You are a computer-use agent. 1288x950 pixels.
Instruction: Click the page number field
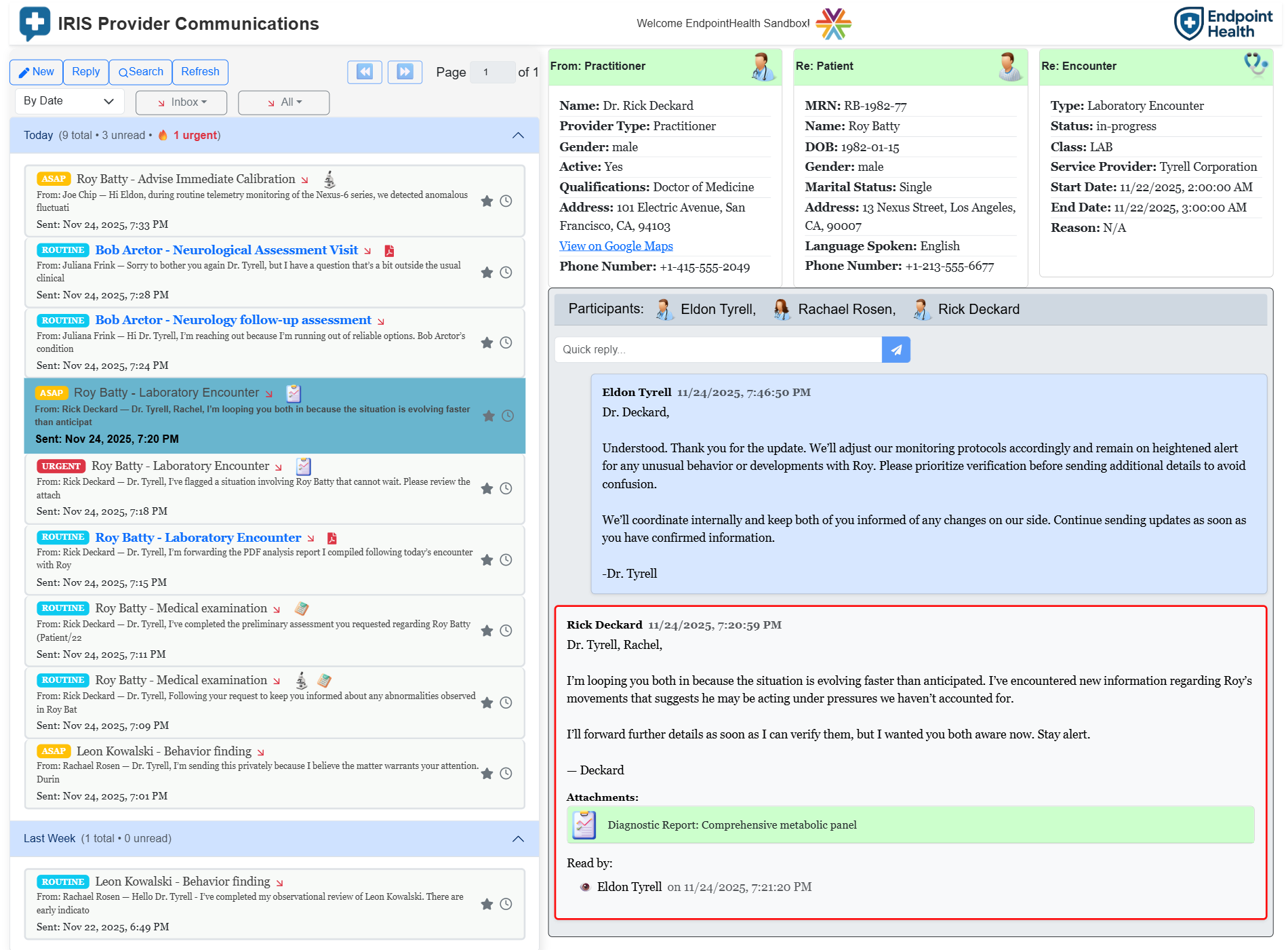(x=492, y=72)
